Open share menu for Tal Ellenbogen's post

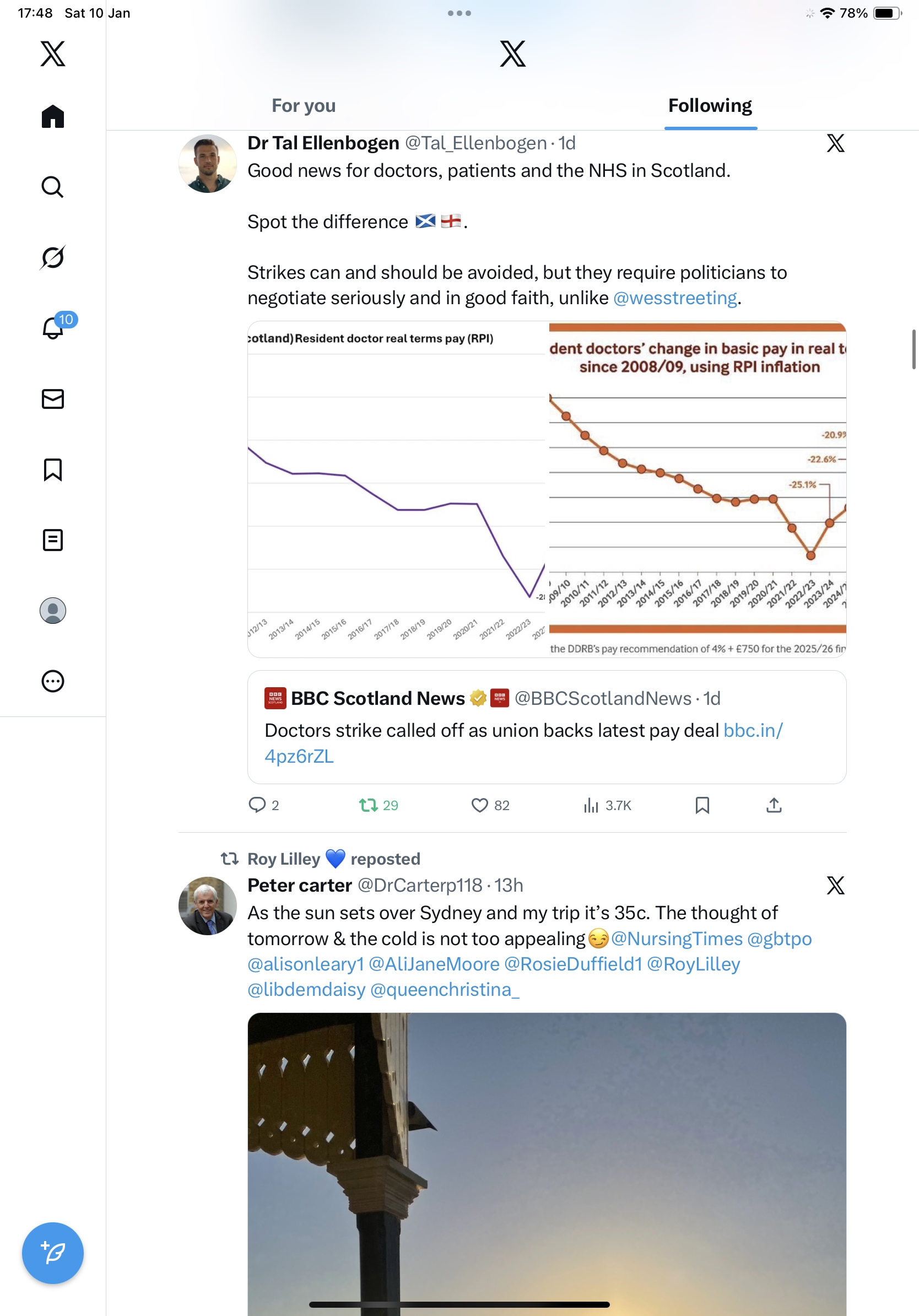(x=774, y=805)
